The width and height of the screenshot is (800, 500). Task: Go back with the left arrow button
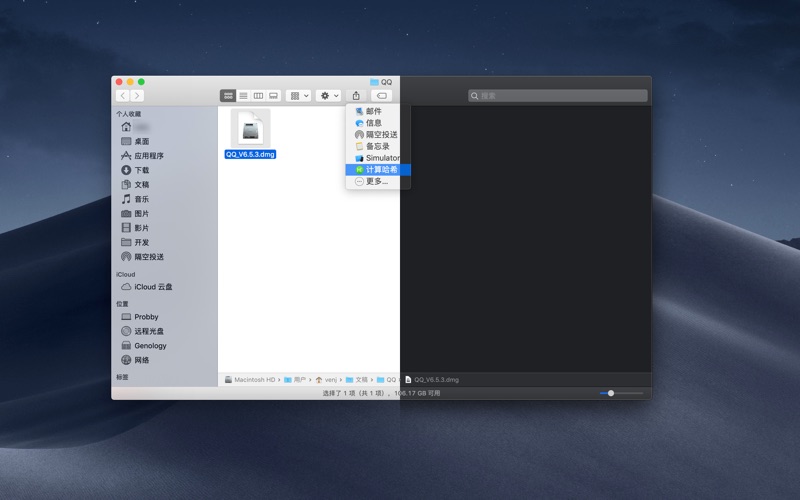tap(123, 96)
